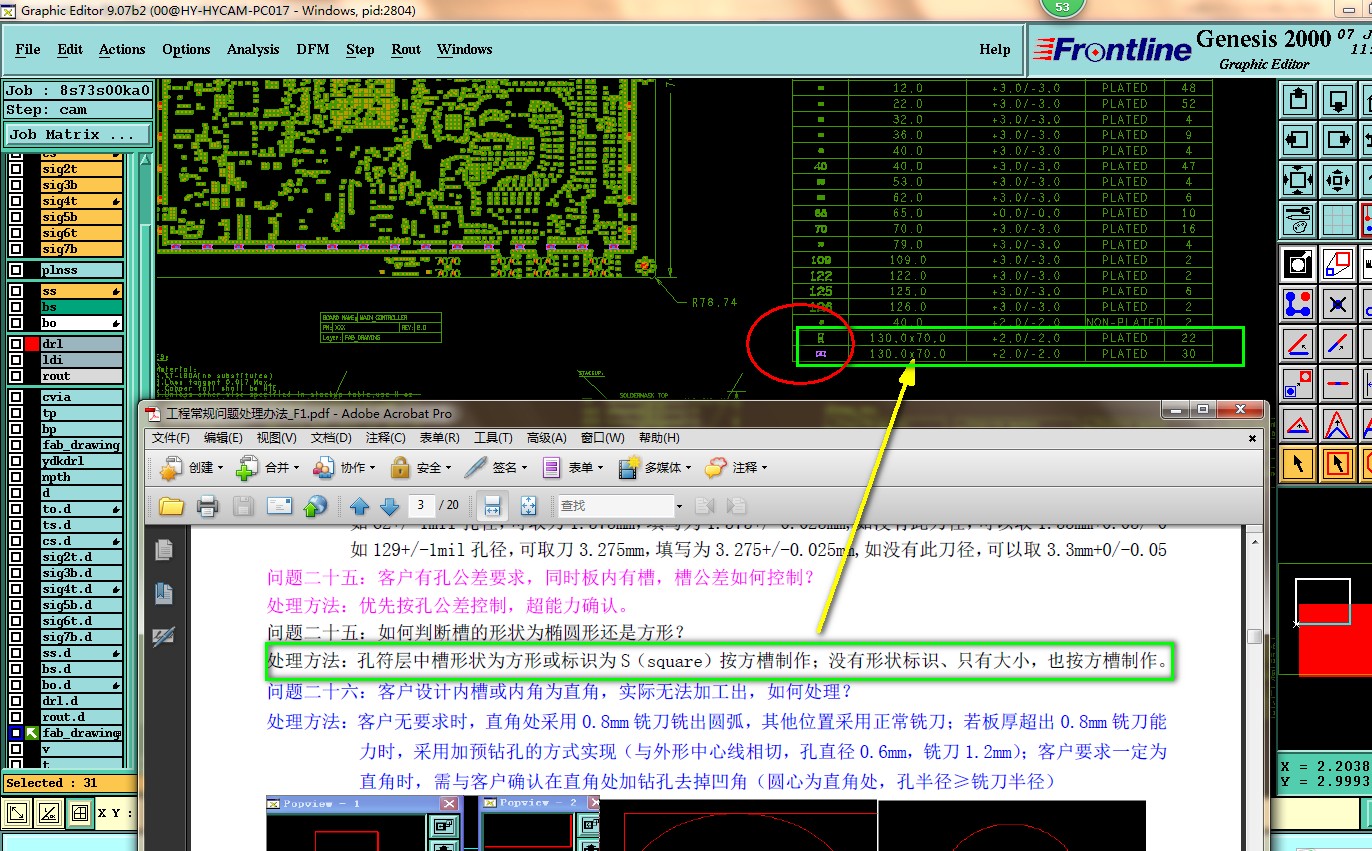Image resolution: width=1372 pixels, height=851 pixels.
Task: Toggle the cvia layer checkbox
Action: tap(16, 397)
